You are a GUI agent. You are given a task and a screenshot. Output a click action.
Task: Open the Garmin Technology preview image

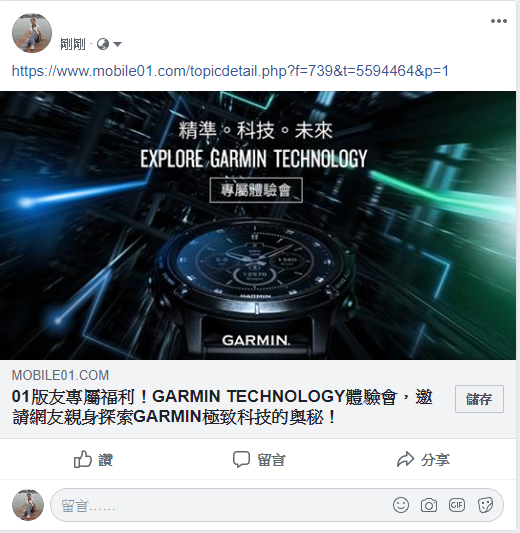pos(258,225)
